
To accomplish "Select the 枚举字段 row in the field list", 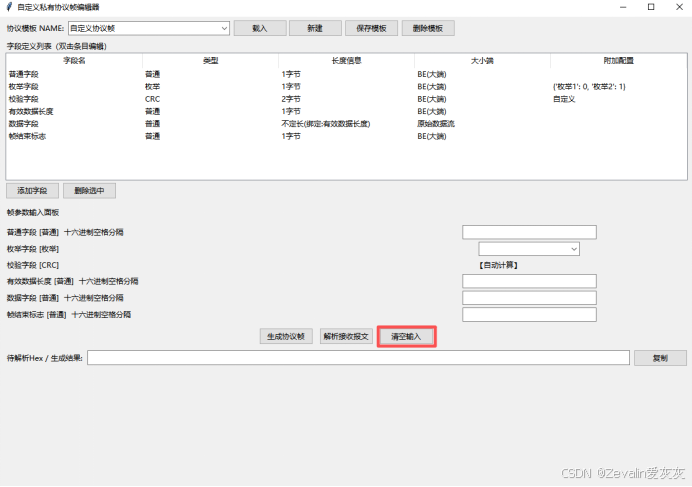I will tap(346, 87).
